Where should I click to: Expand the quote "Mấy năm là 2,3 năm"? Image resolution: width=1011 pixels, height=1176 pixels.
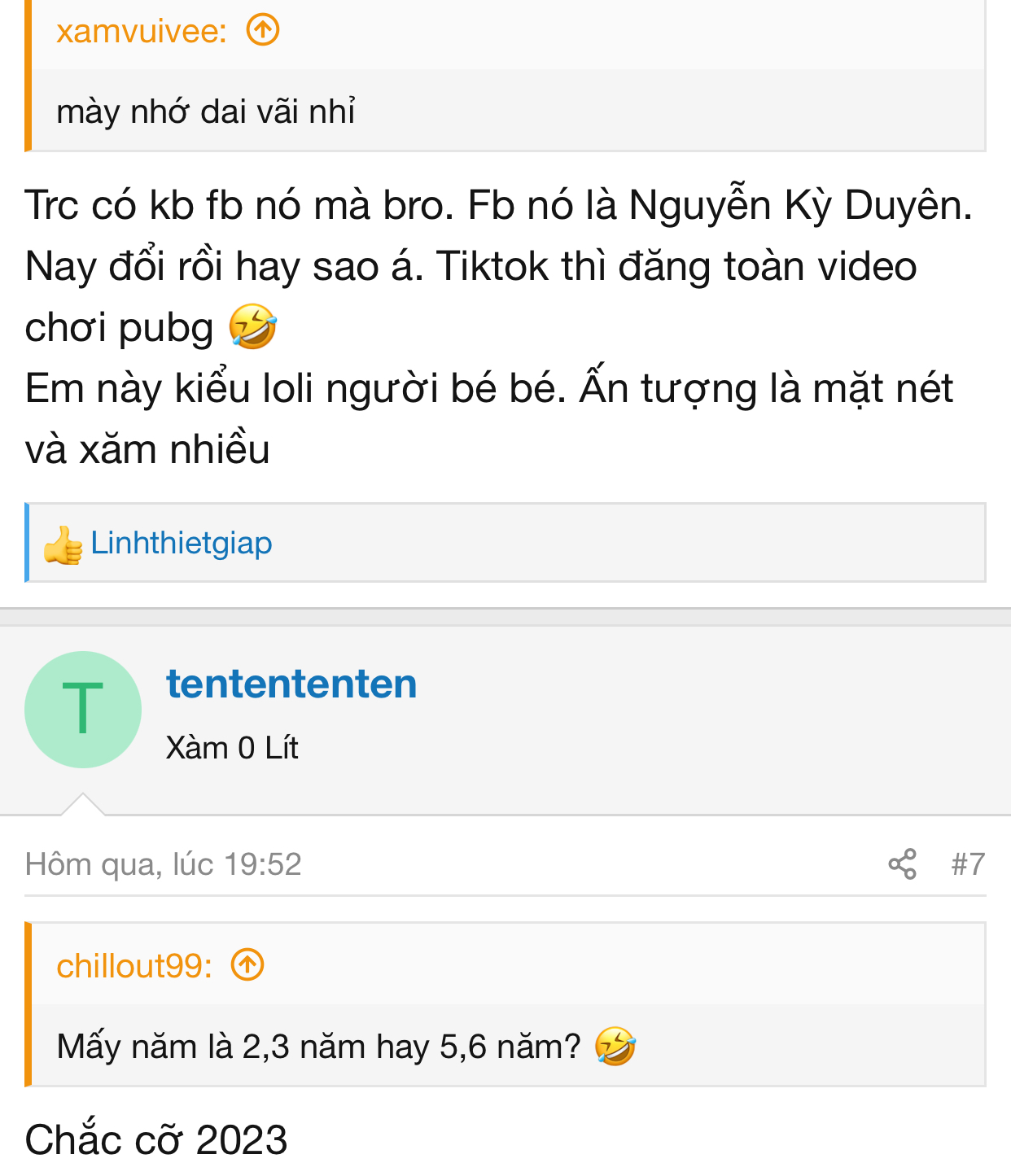(318, 1047)
